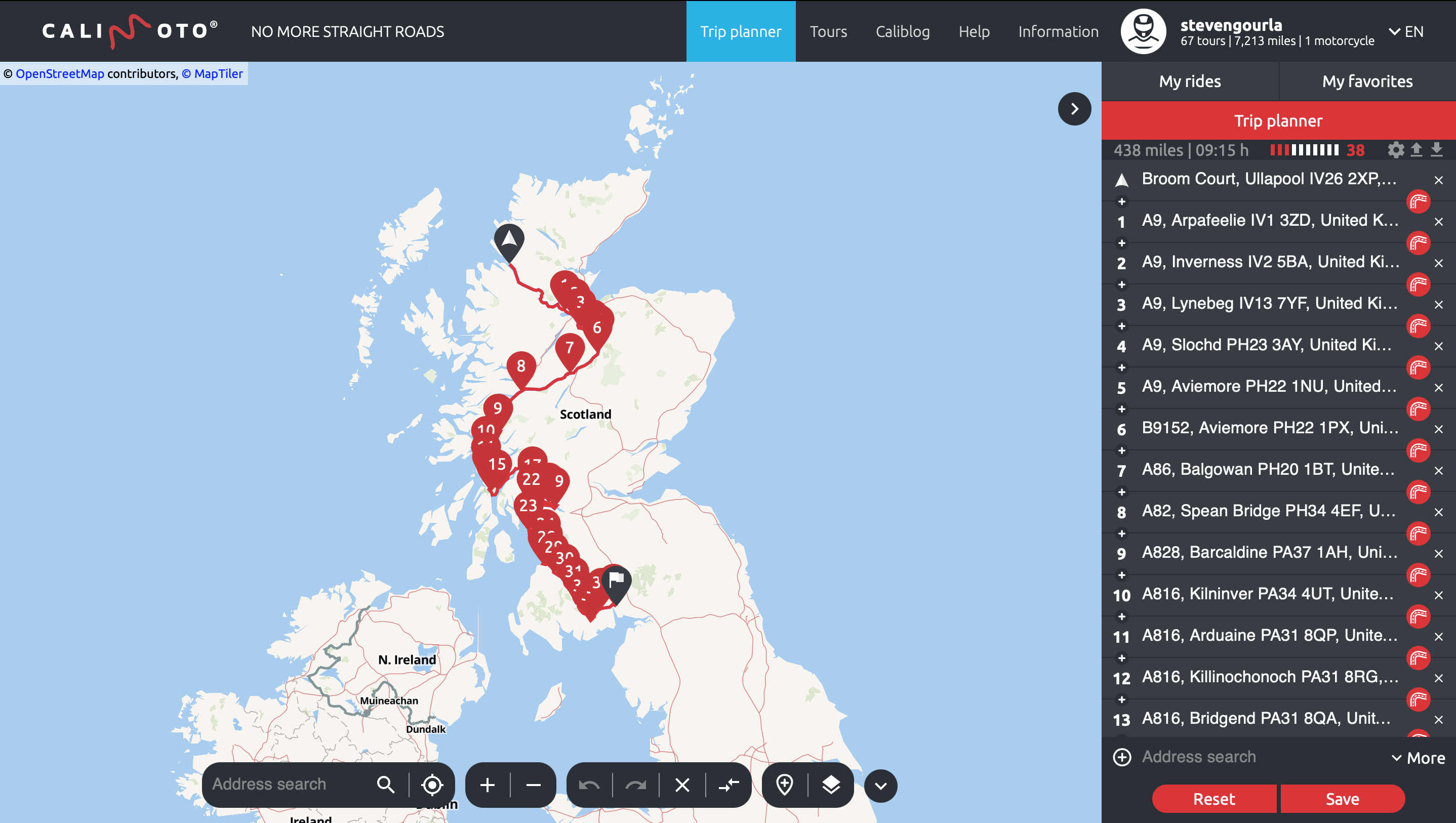Screen dimensions: 1456x823
Task: Toggle the routing mode icon after waypoint 7
Action: (x=1418, y=492)
